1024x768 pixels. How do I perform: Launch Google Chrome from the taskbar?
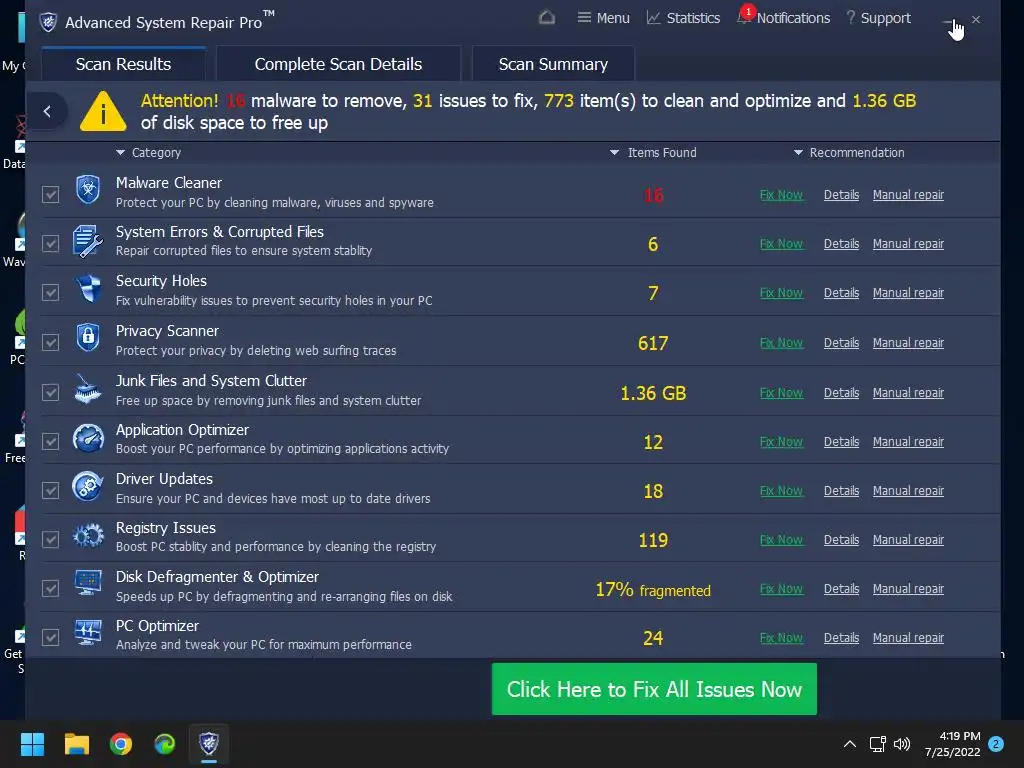(121, 744)
